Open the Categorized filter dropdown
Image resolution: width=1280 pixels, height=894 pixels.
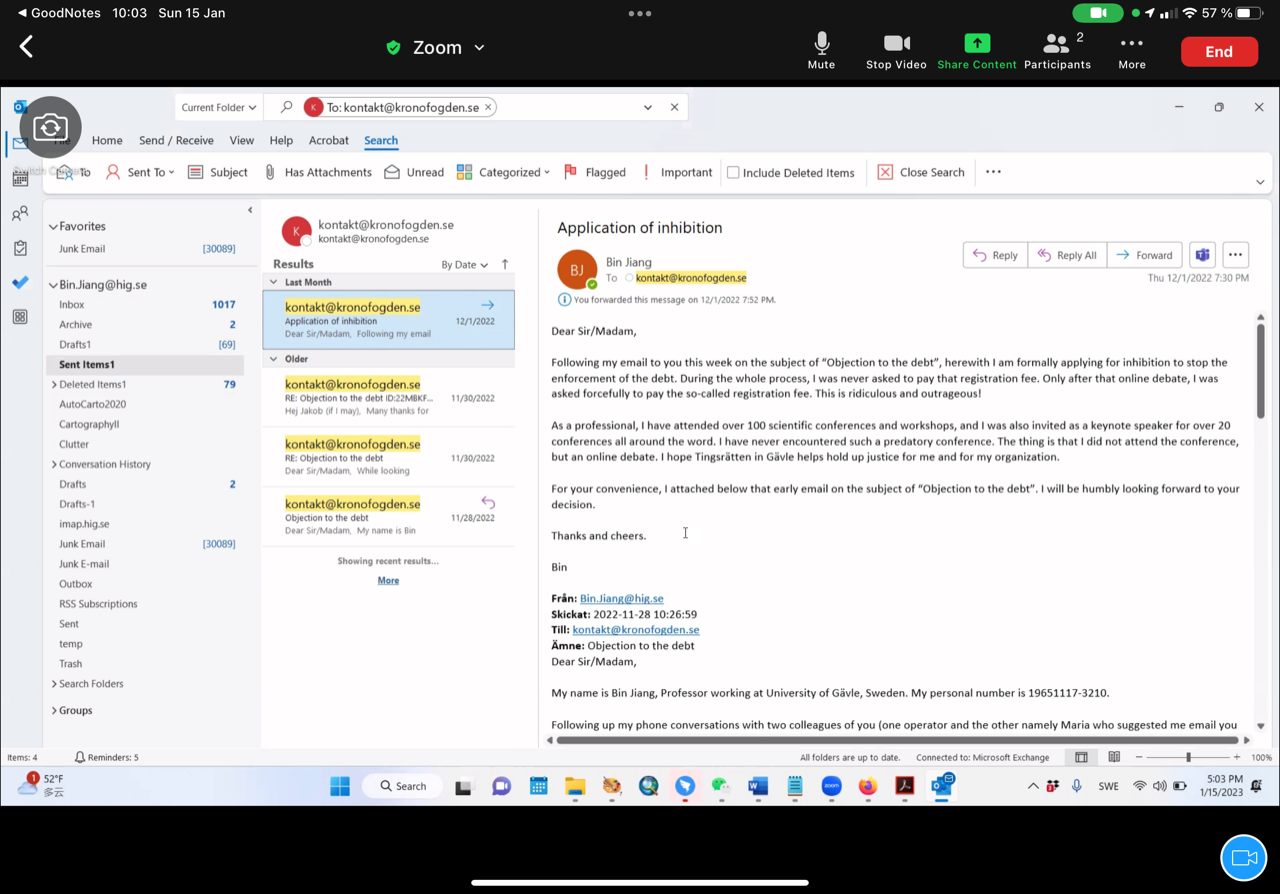tap(503, 172)
